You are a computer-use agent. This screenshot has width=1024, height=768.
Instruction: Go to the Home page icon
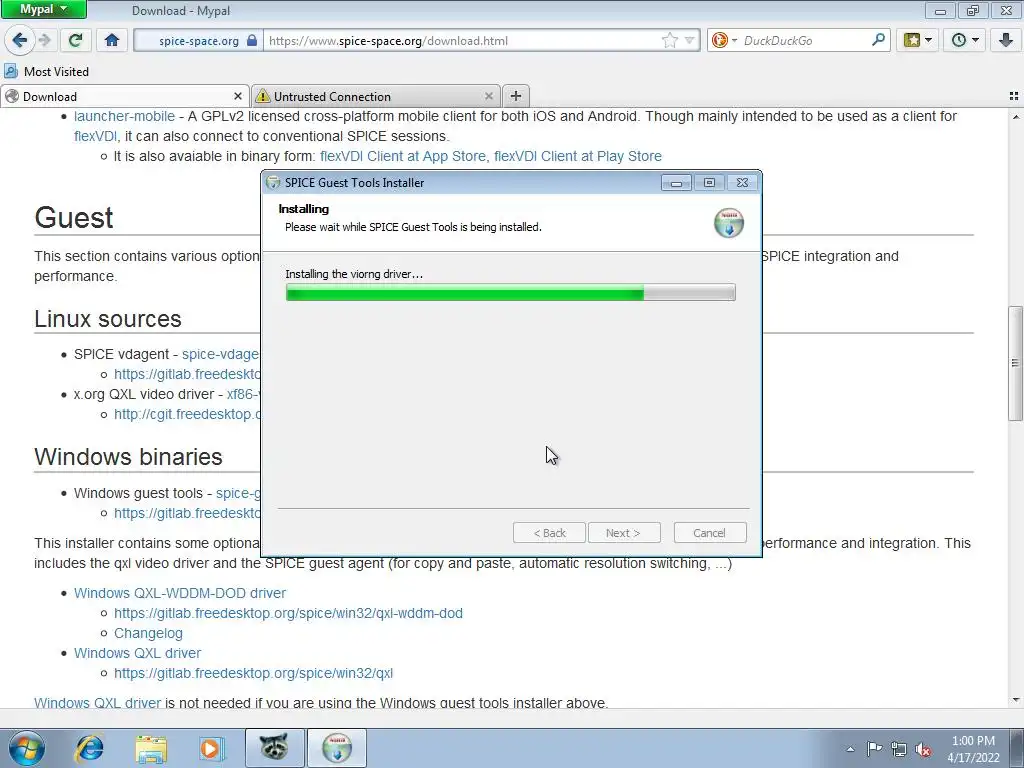[112, 40]
